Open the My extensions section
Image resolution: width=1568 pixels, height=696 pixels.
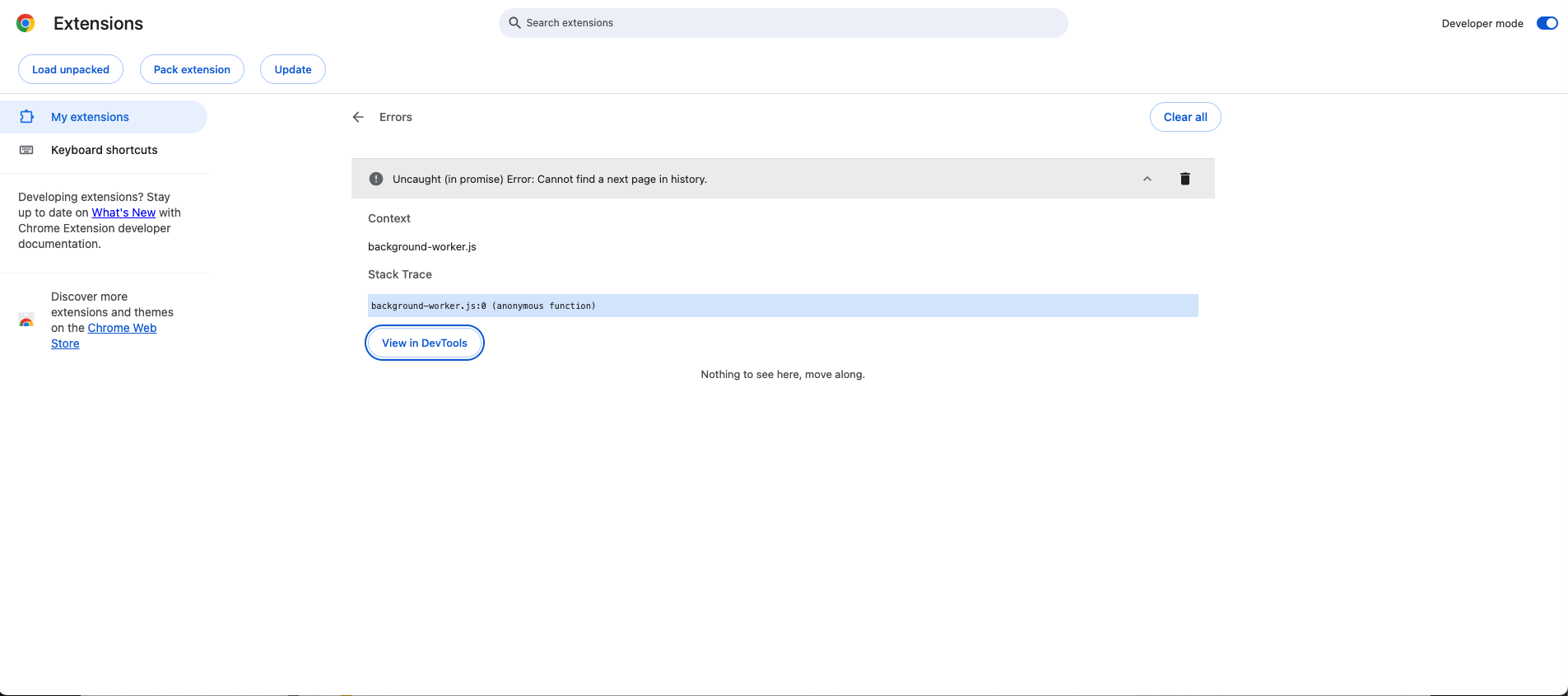(104, 117)
